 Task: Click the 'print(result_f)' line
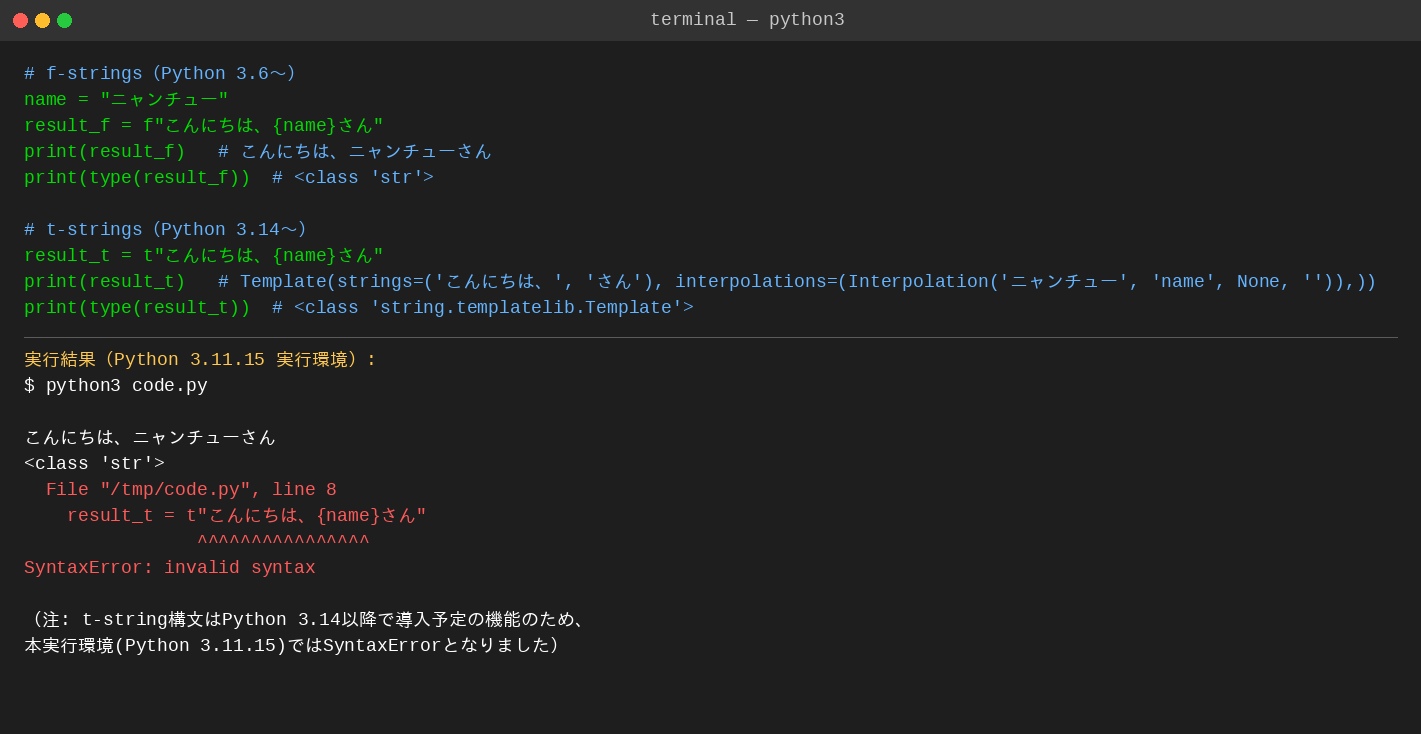(x=258, y=152)
